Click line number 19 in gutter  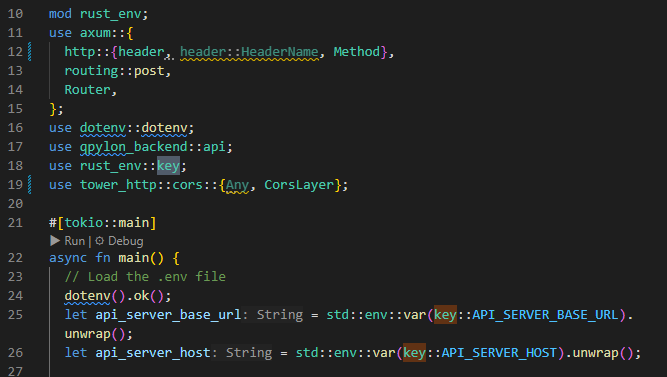coord(15,185)
